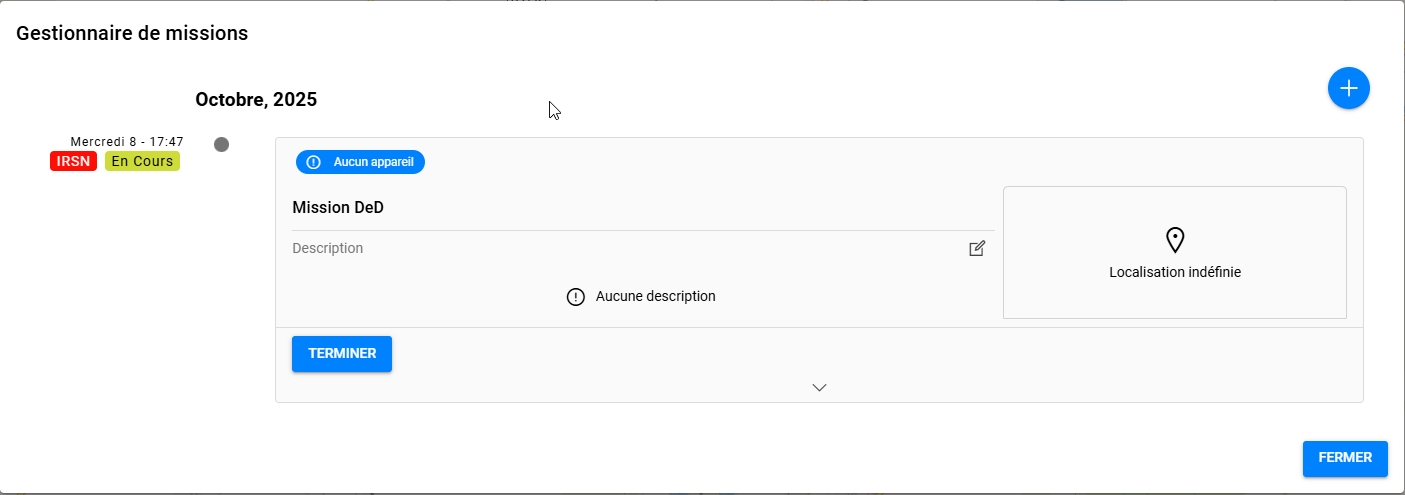This screenshot has height=495, width=1405.
Task: Click the Localisation indéfinie text
Action: [1175, 272]
